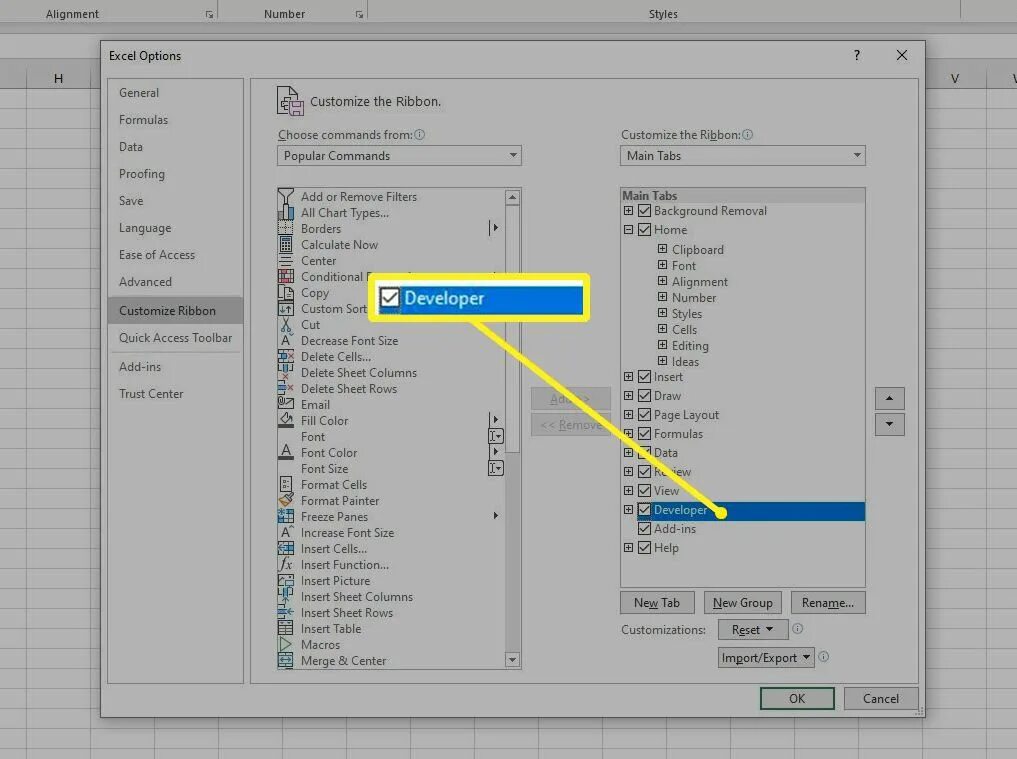Toggle the Insert tab checkbox
Screen dimensions: 1017x759
pyautogui.click(x=644, y=377)
